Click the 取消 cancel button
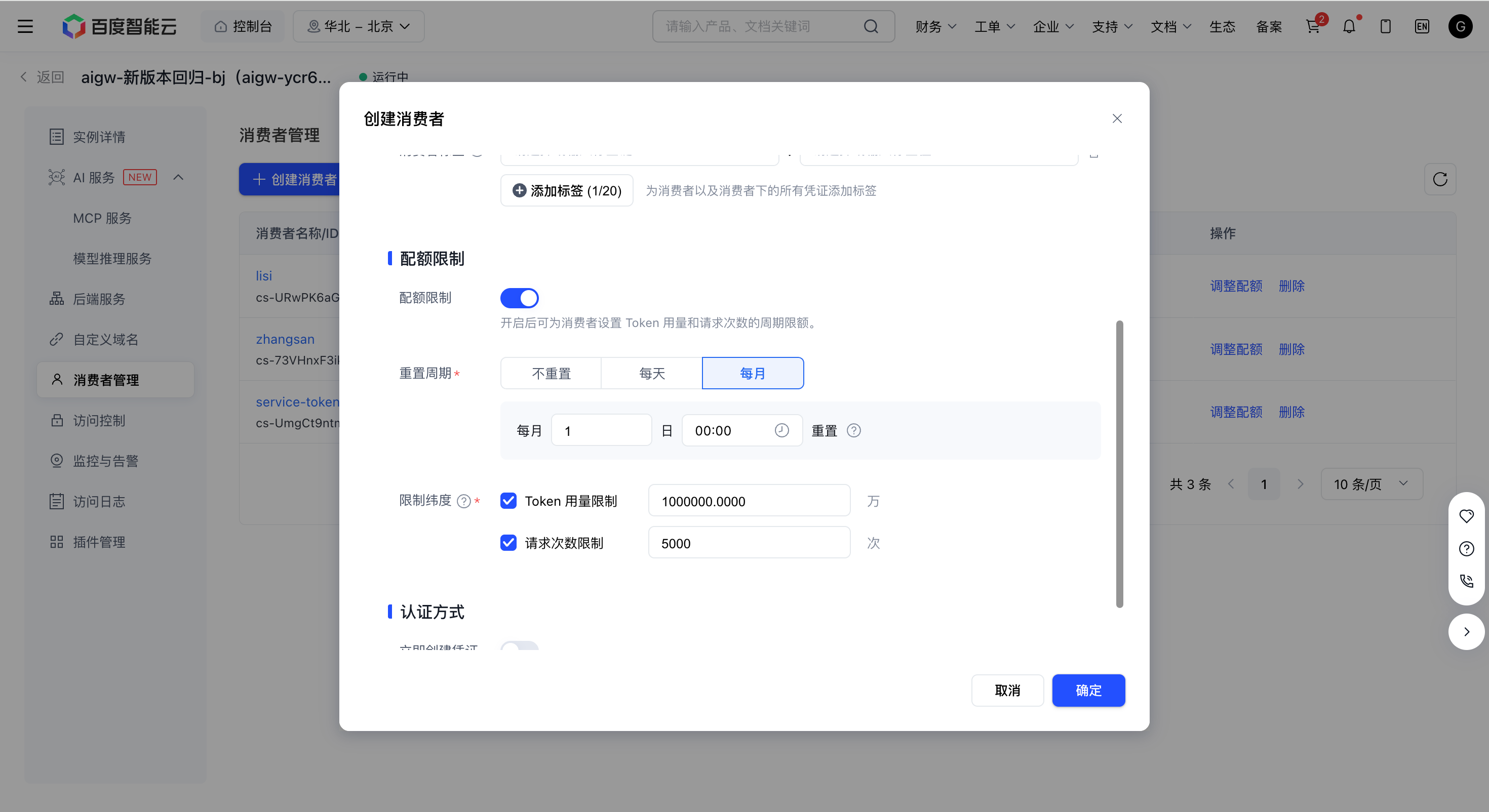 [1007, 691]
